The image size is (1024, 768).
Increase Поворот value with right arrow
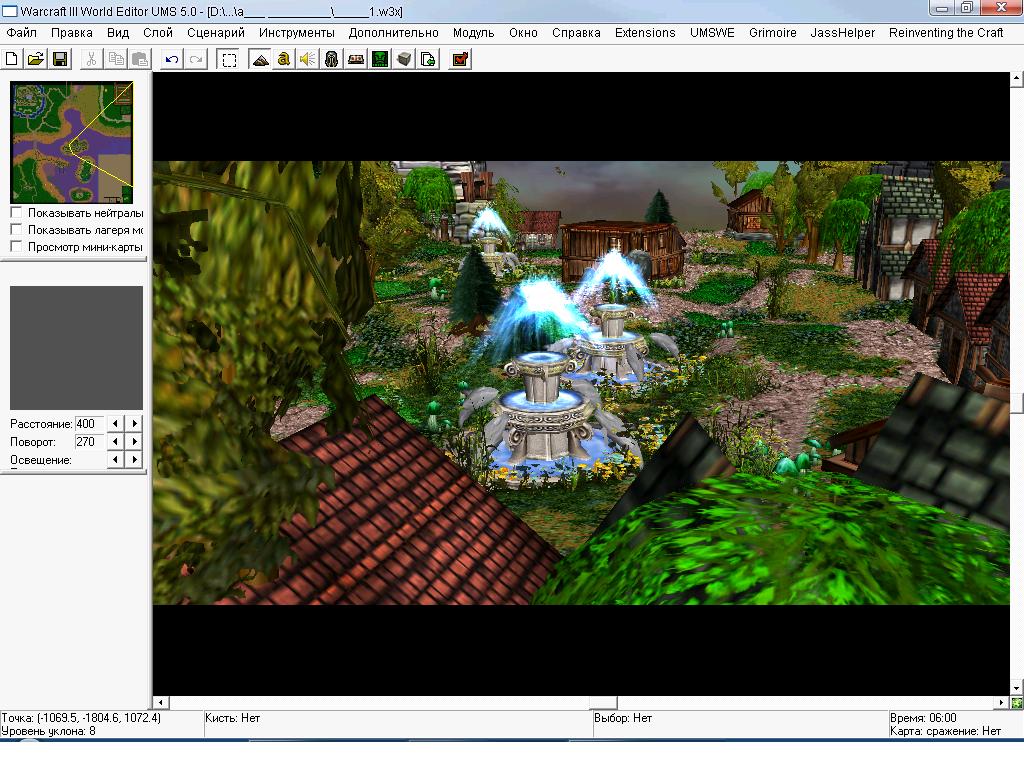[x=134, y=441]
